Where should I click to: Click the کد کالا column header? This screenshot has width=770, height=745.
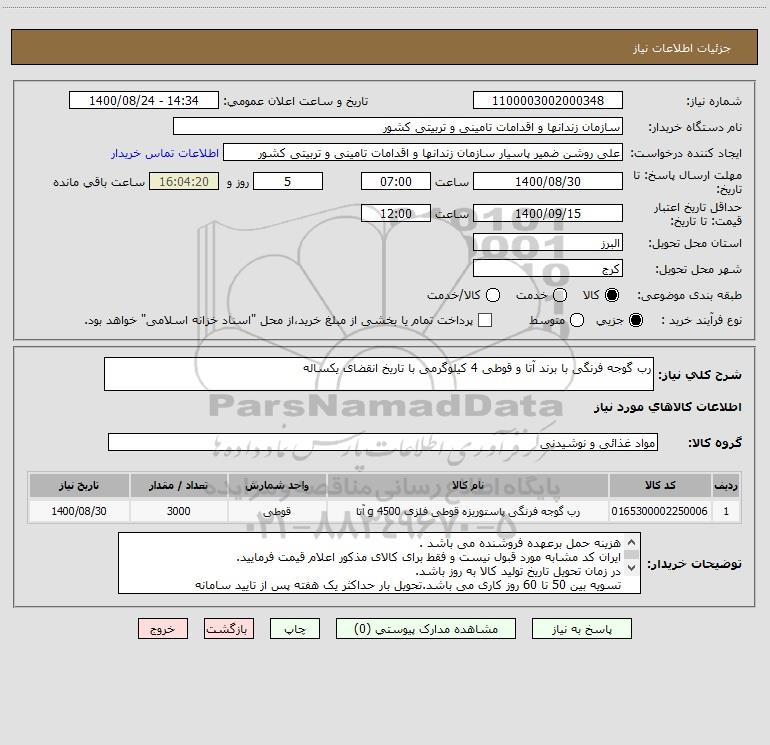coord(660,485)
